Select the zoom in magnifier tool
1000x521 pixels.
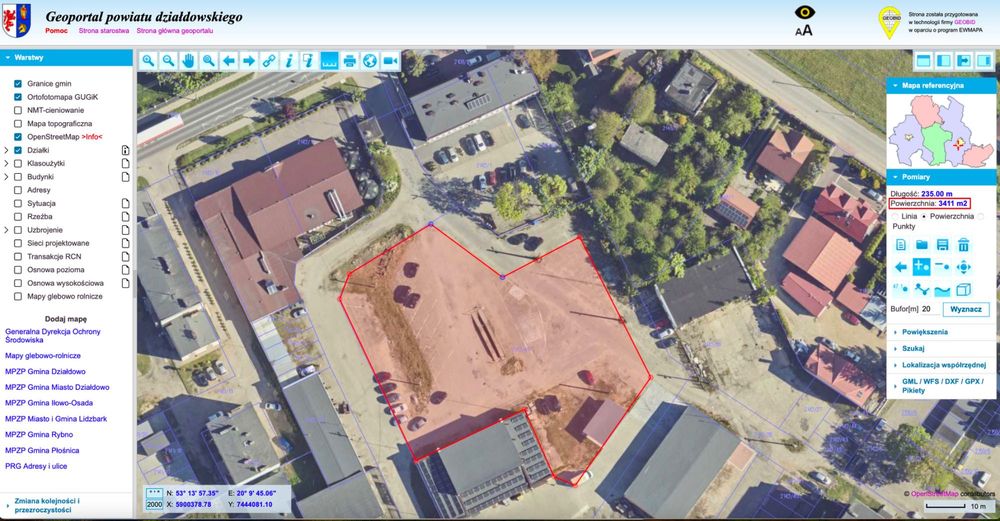pyautogui.click(x=148, y=61)
